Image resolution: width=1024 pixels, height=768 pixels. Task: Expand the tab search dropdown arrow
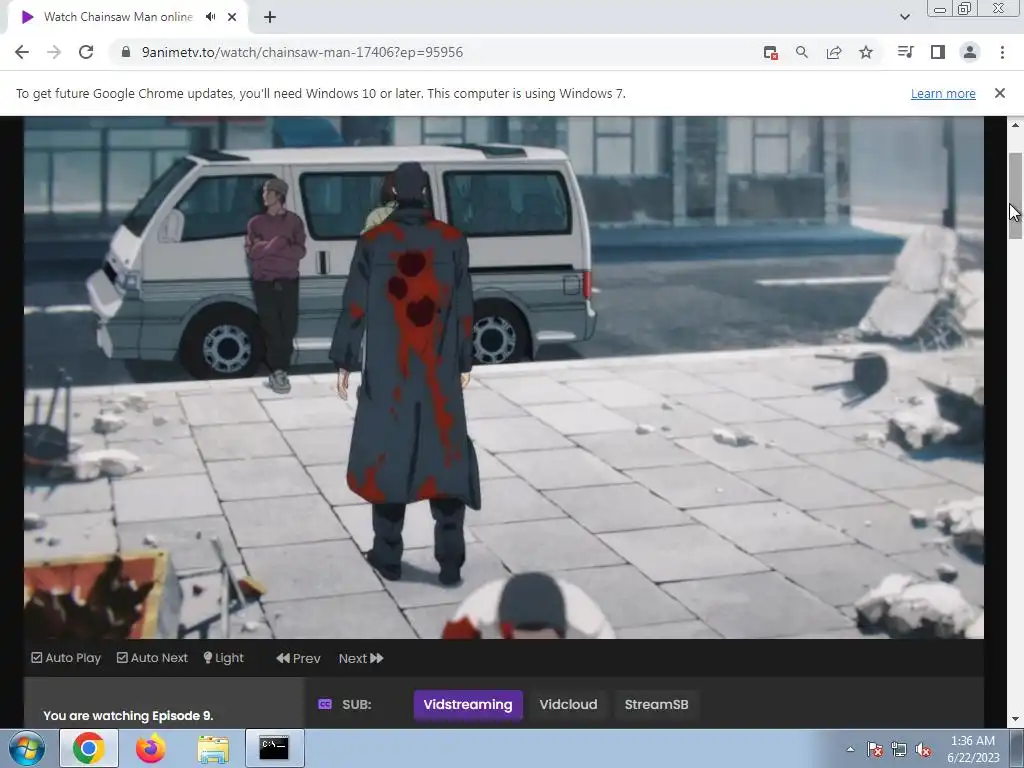(904, 17)
